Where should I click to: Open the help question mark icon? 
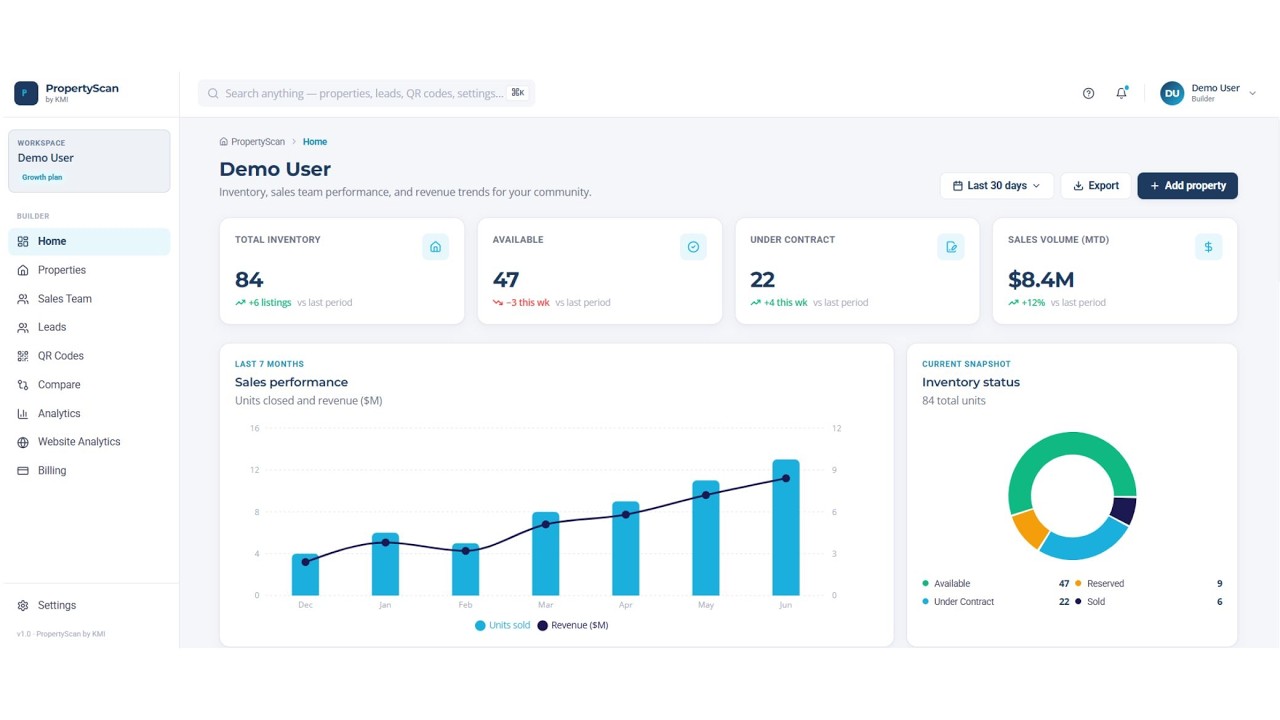tap(1089, 93)
